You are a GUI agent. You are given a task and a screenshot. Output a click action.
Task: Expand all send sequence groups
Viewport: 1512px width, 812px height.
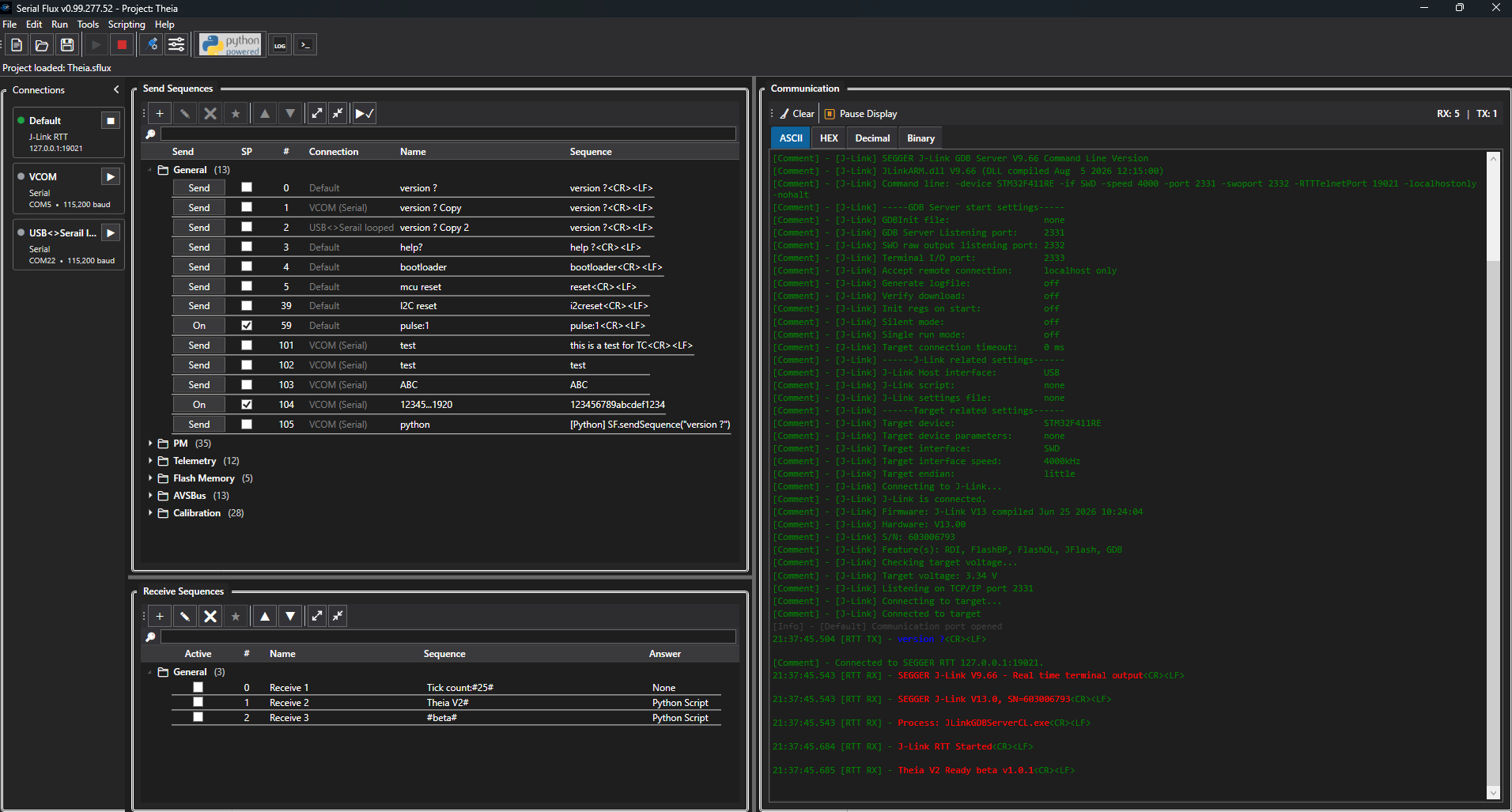click(x=317, y=114)
